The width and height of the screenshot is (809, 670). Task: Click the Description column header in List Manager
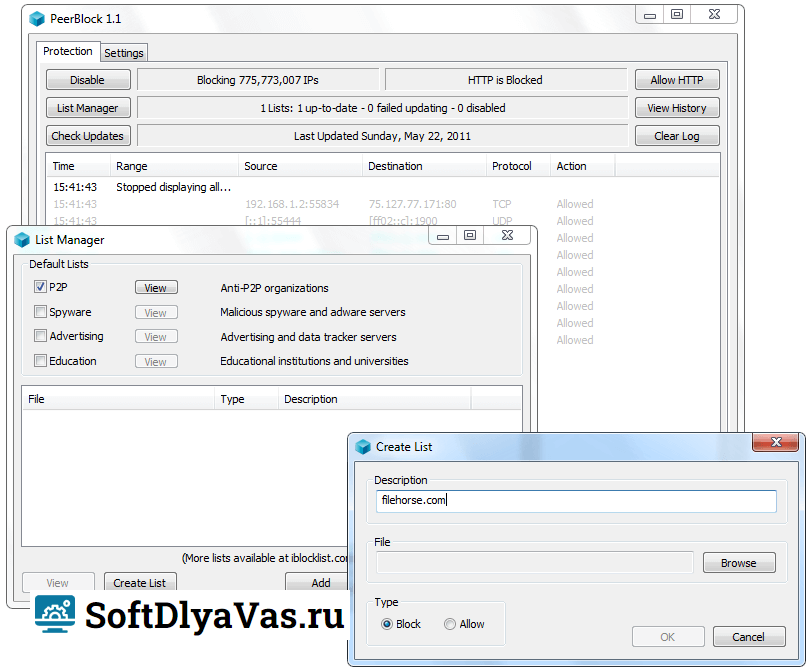click(x=375, y=399)
